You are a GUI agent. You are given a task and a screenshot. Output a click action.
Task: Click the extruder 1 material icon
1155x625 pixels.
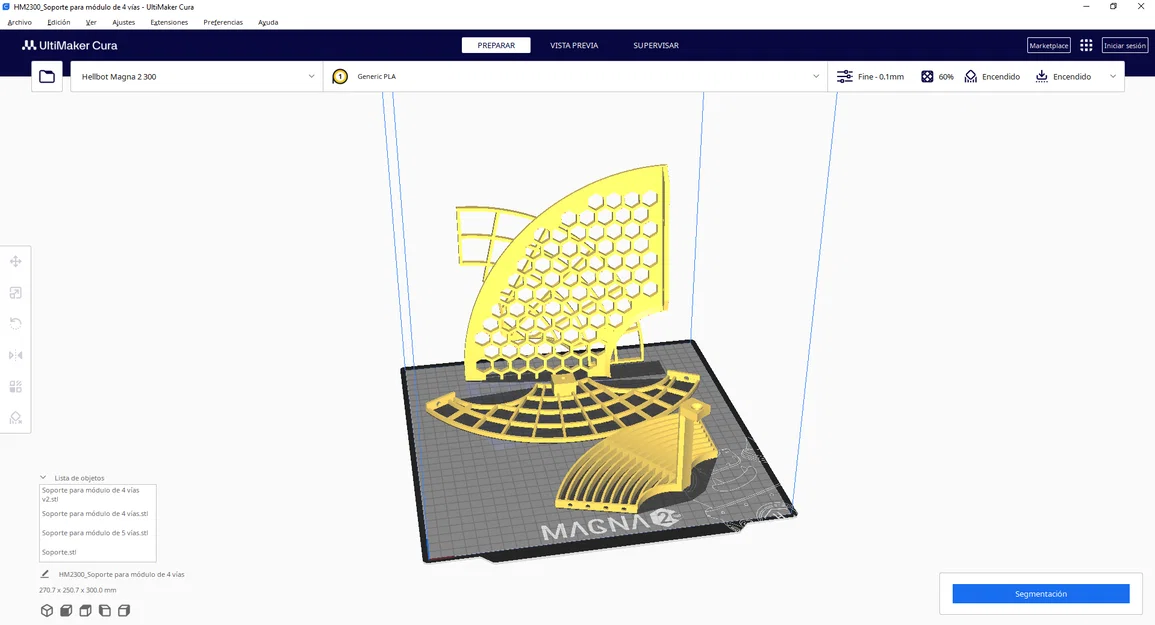point(340,77)
